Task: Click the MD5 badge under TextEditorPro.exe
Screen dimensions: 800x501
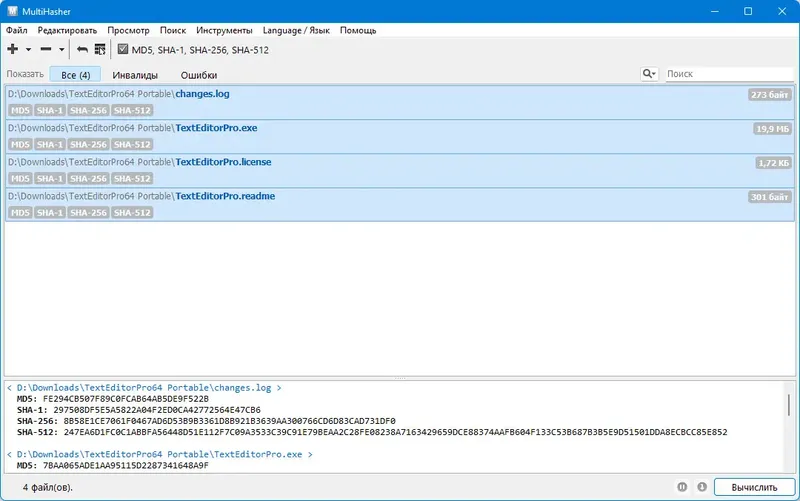Action: [20, 144]
